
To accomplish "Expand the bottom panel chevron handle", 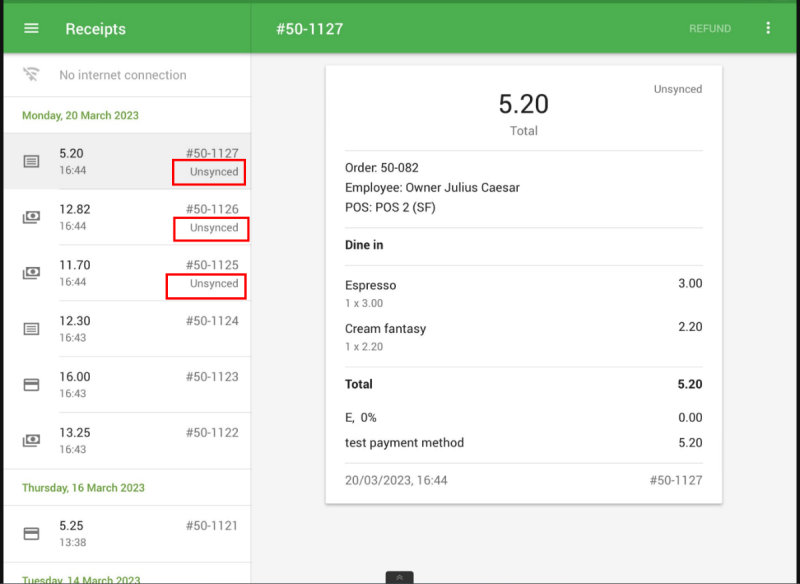I will tap(399, 577).
